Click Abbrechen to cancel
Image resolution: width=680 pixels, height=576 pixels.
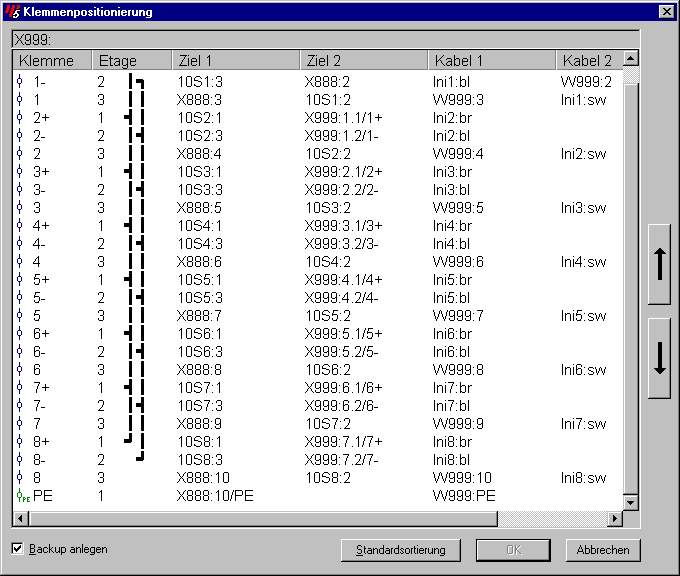pyautogui.click(x=603, y=550)
